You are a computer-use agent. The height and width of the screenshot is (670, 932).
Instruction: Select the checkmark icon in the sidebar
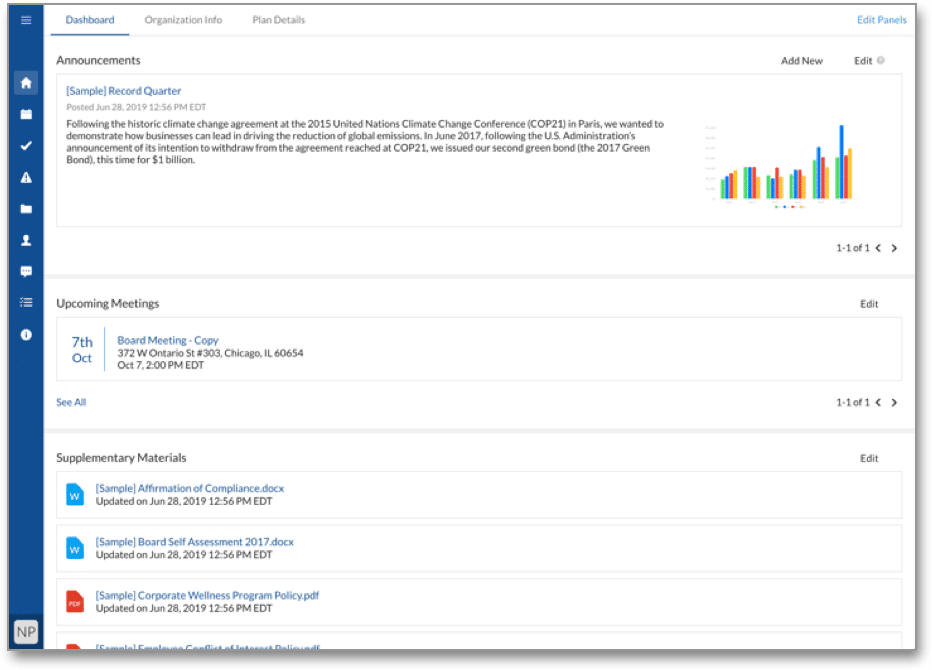click(x=26, y=146)
